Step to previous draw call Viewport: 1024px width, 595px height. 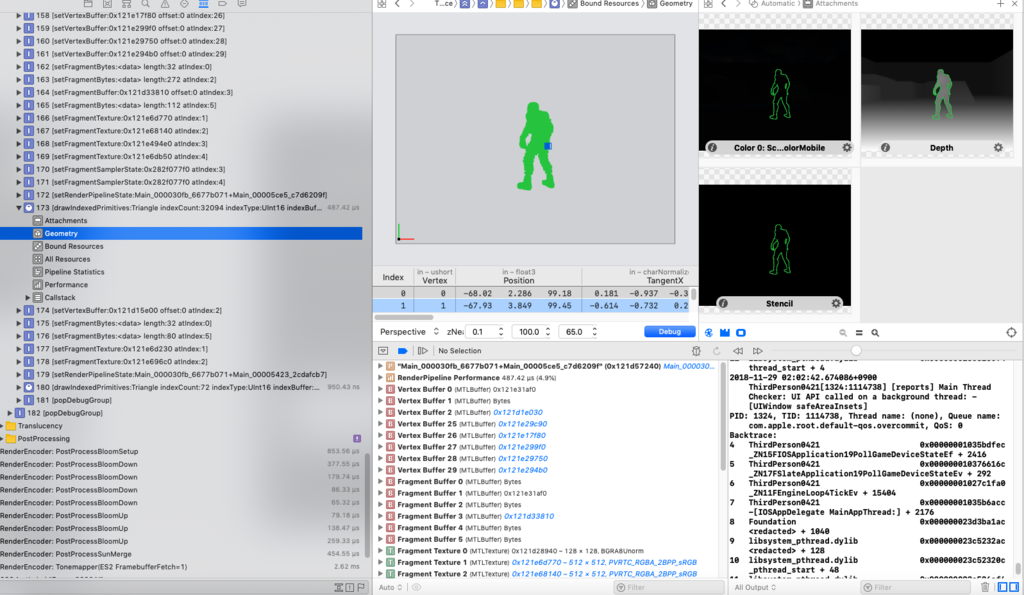point(738,351)
